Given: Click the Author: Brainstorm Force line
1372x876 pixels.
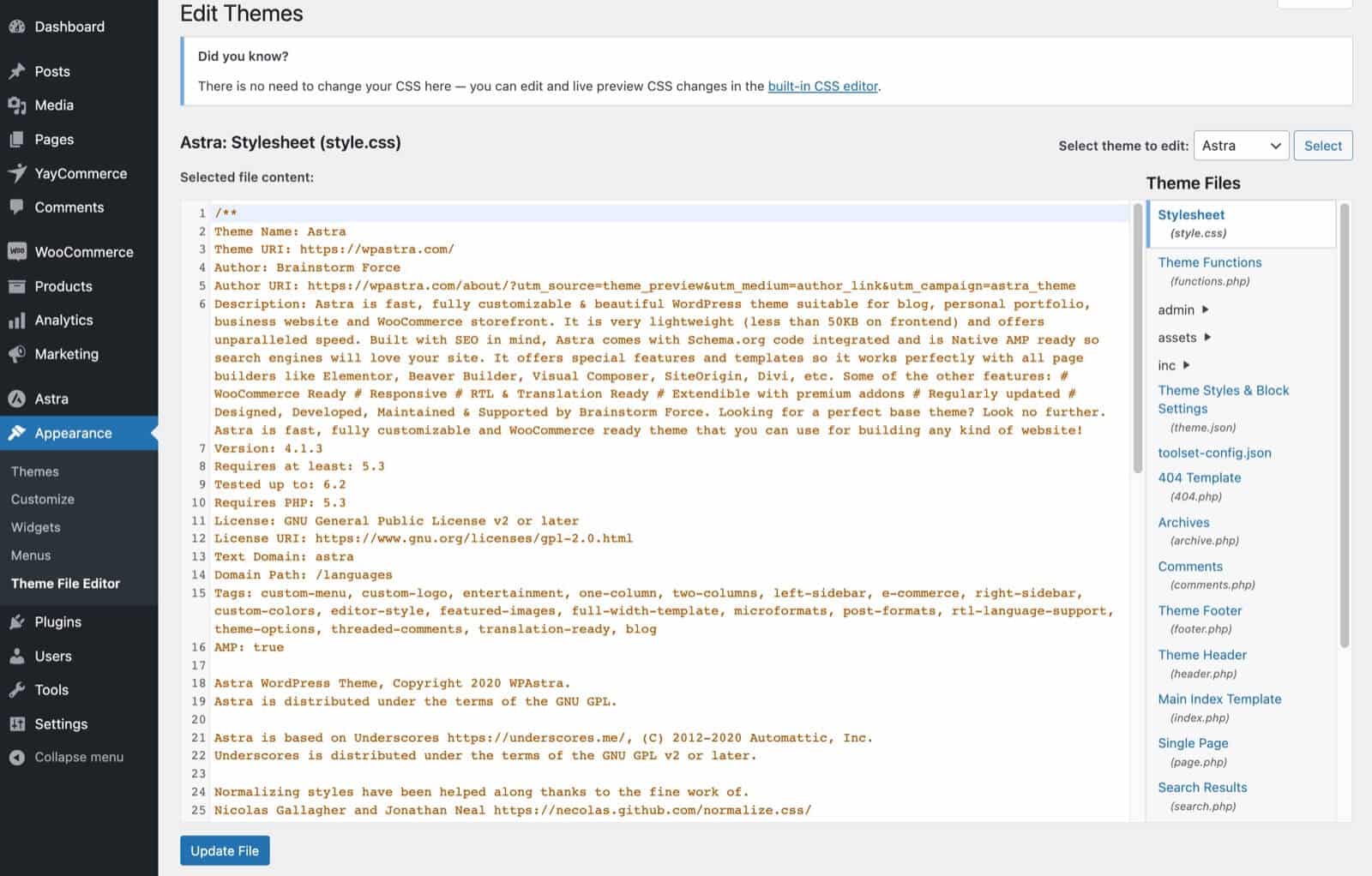Looking at the screenshot, I should point(307,267).
